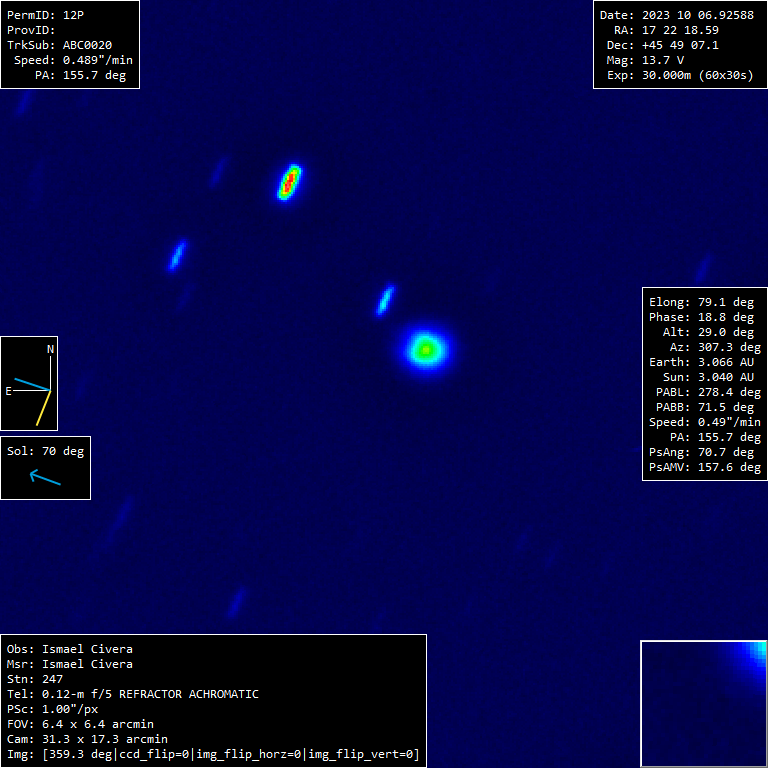Click the Phase: 18.8 deg line
The height and width of the screenshot is (768, 768).
(701, 317)
